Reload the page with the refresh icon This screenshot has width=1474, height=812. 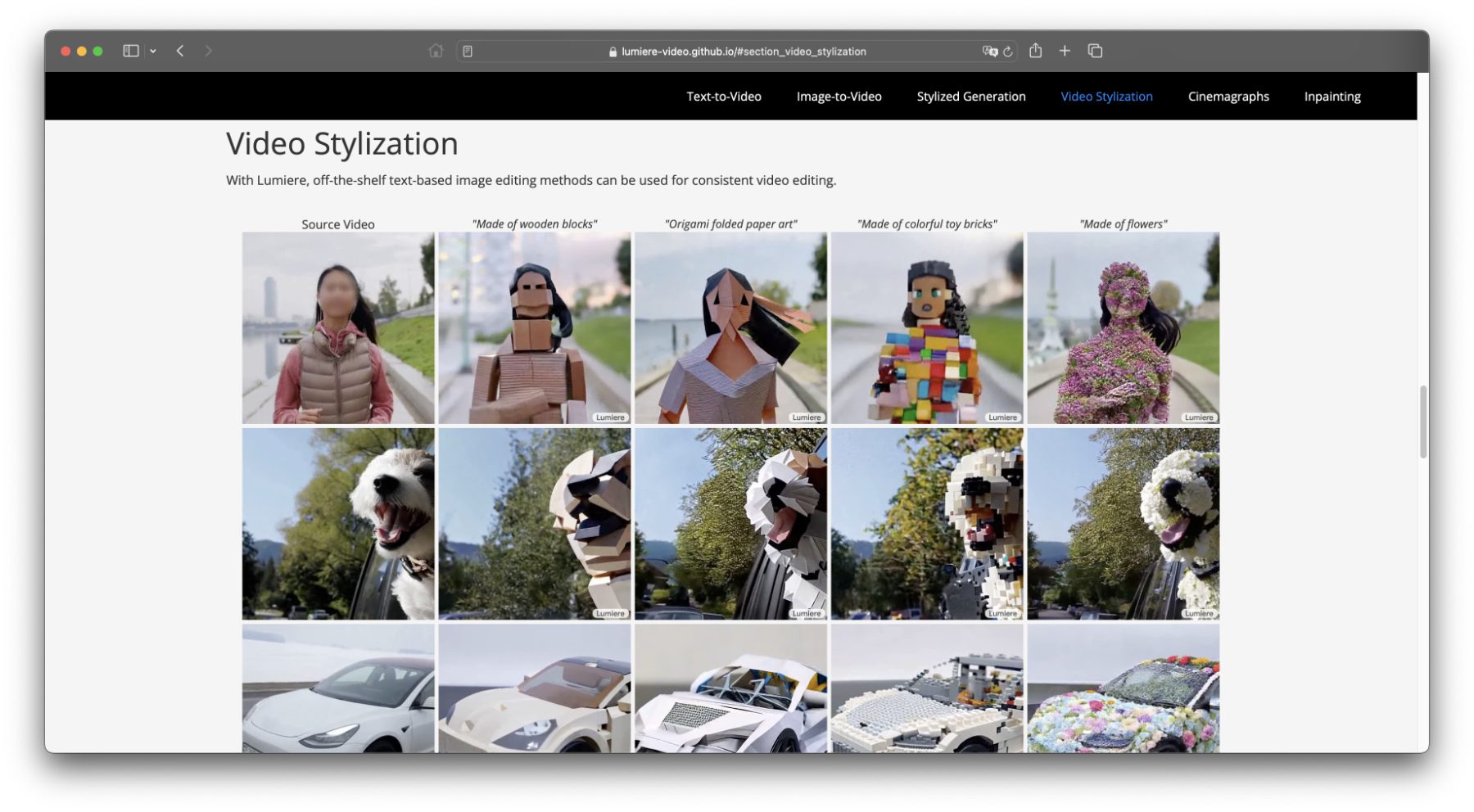pyautogui.click(x=1008, y=52)
